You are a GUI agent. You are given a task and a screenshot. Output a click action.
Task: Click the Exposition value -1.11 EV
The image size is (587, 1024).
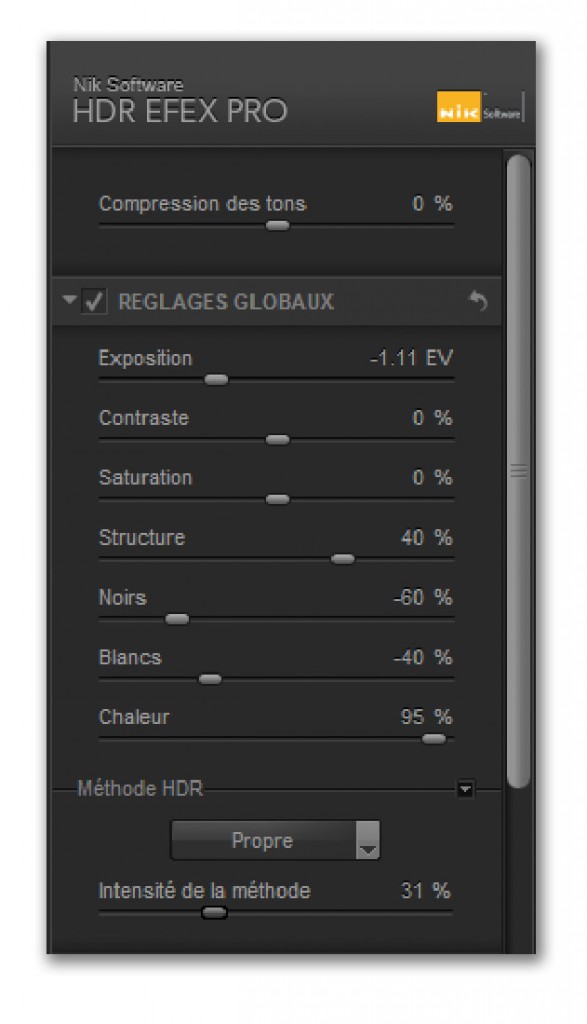coord(411,359)
